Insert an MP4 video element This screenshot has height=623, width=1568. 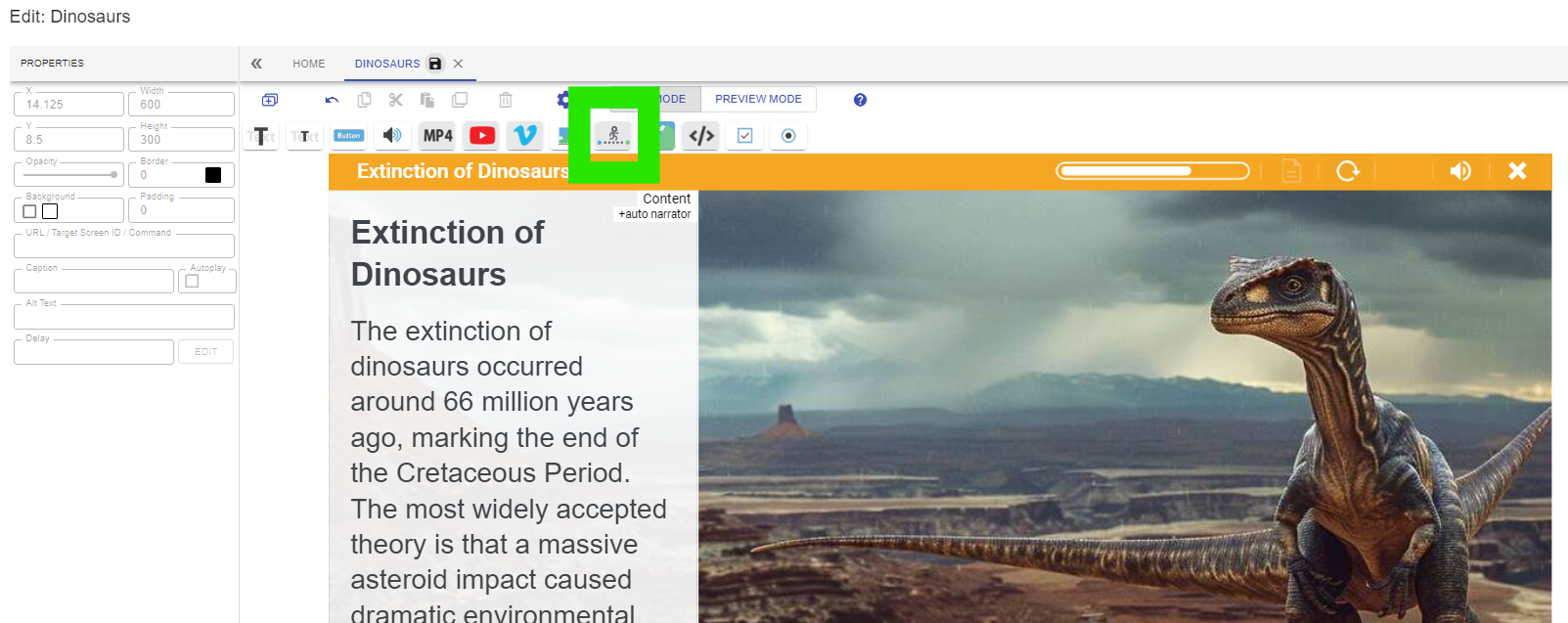click(x=437, y=136)
